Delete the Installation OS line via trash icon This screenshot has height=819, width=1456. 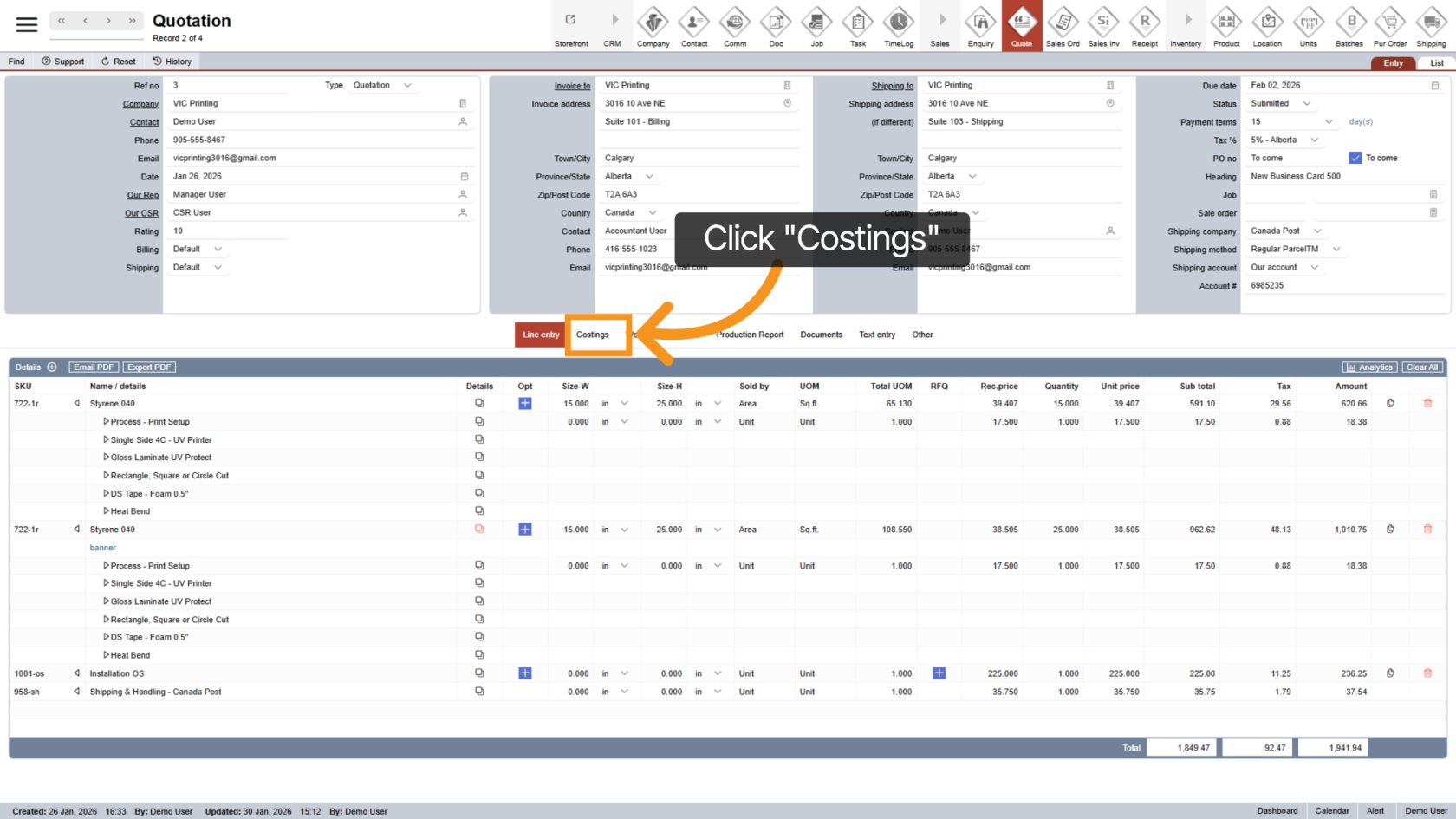coord(1428,673)
